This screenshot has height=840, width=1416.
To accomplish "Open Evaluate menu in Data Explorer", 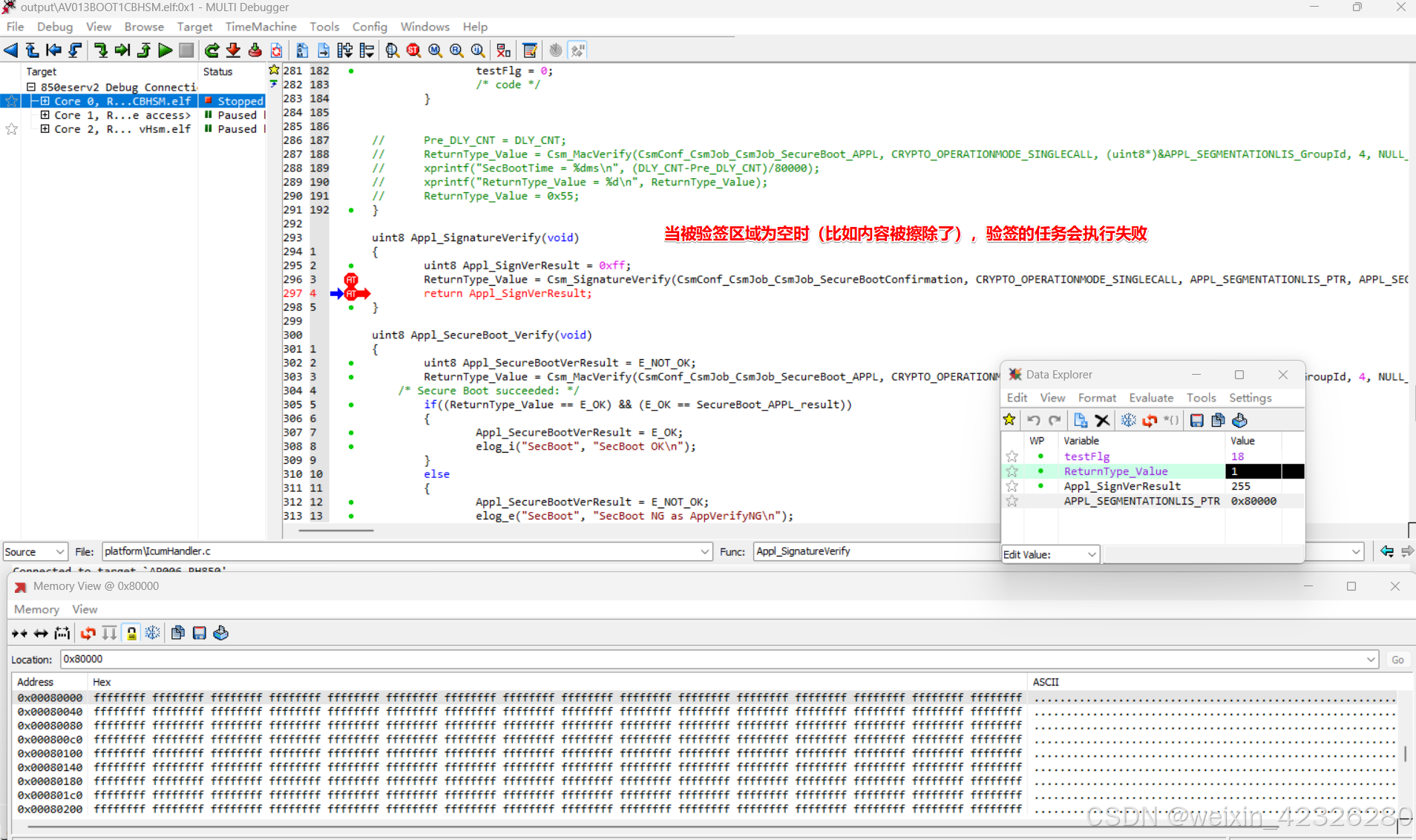I will tap(1151, 398).
